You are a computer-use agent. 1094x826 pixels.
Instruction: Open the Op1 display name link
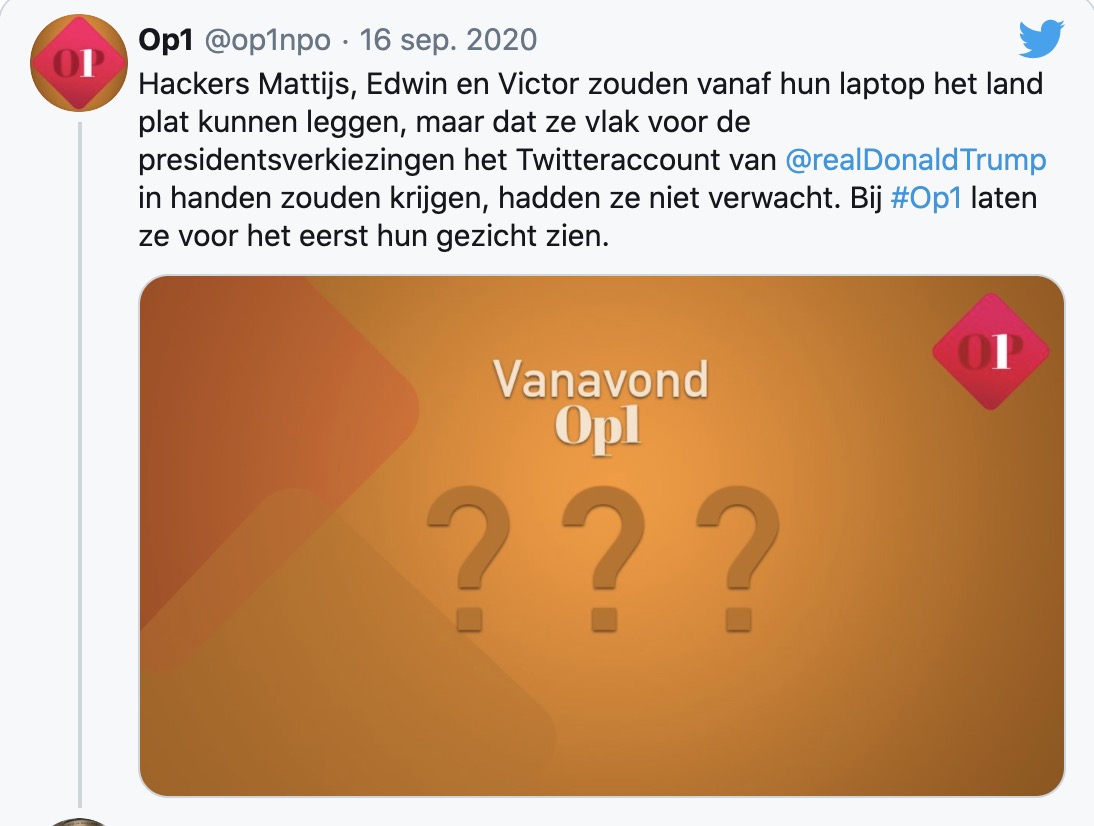tap(169, 40)
